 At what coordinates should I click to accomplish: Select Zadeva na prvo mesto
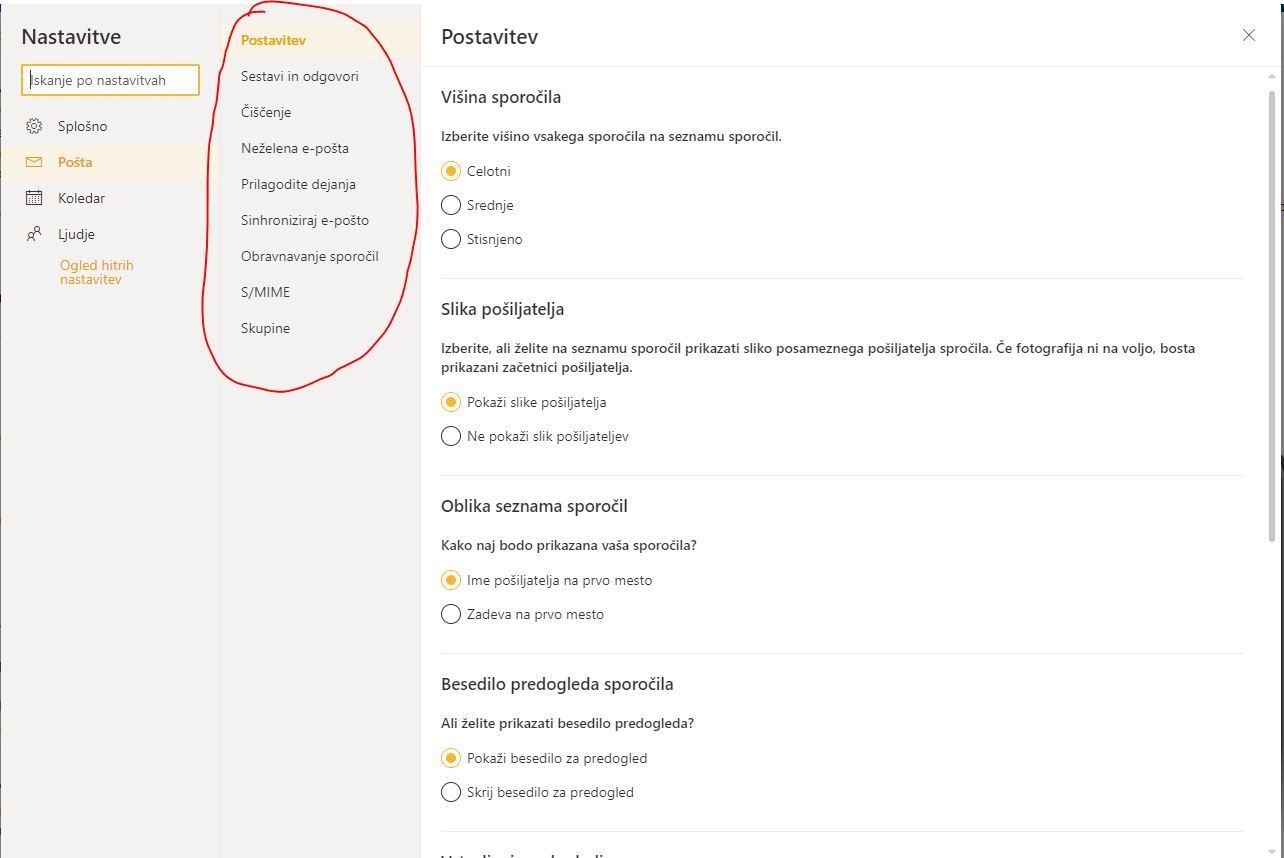tap(451, 614)
